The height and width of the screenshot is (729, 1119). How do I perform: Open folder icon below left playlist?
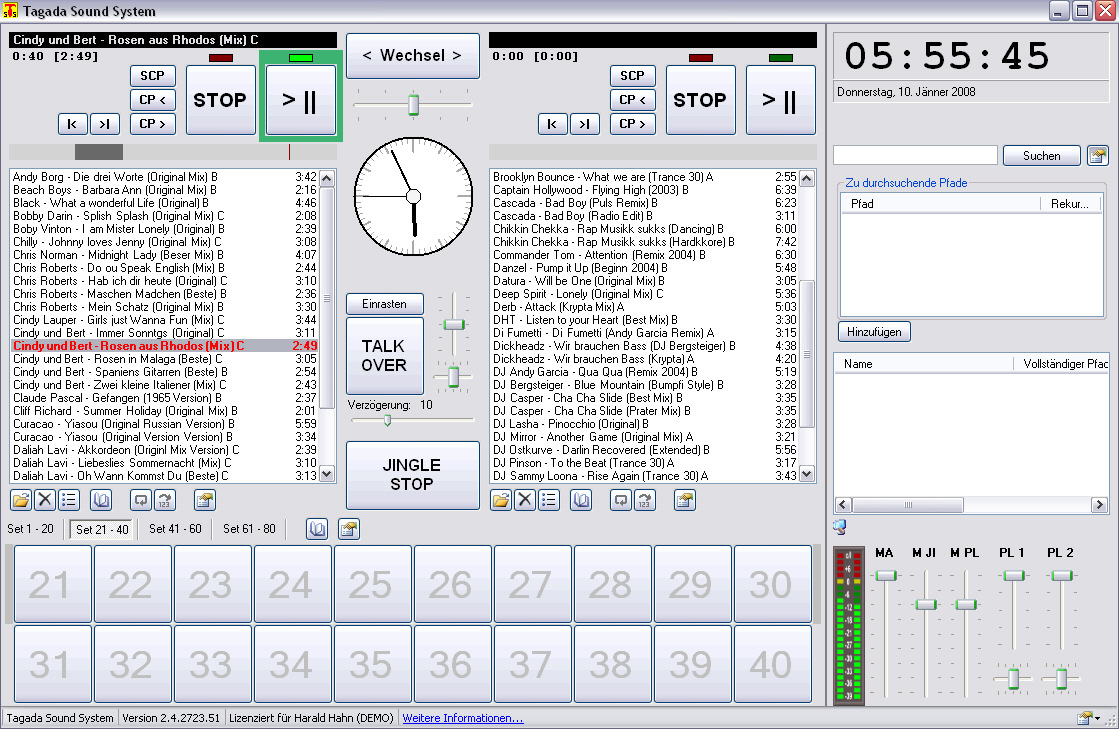point(21,500)
